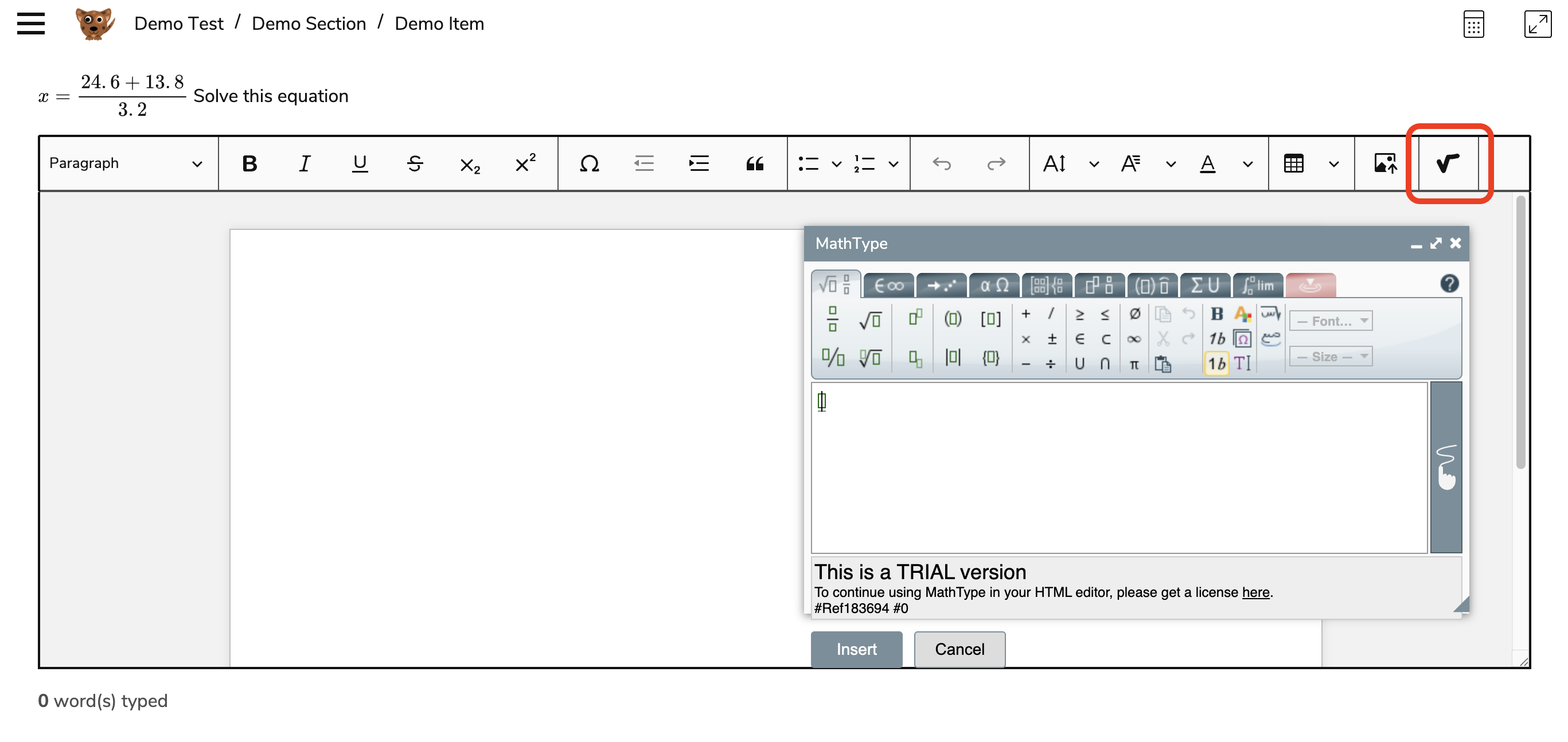
Task: Open MathType color picker
Action: coord(1242,314)
